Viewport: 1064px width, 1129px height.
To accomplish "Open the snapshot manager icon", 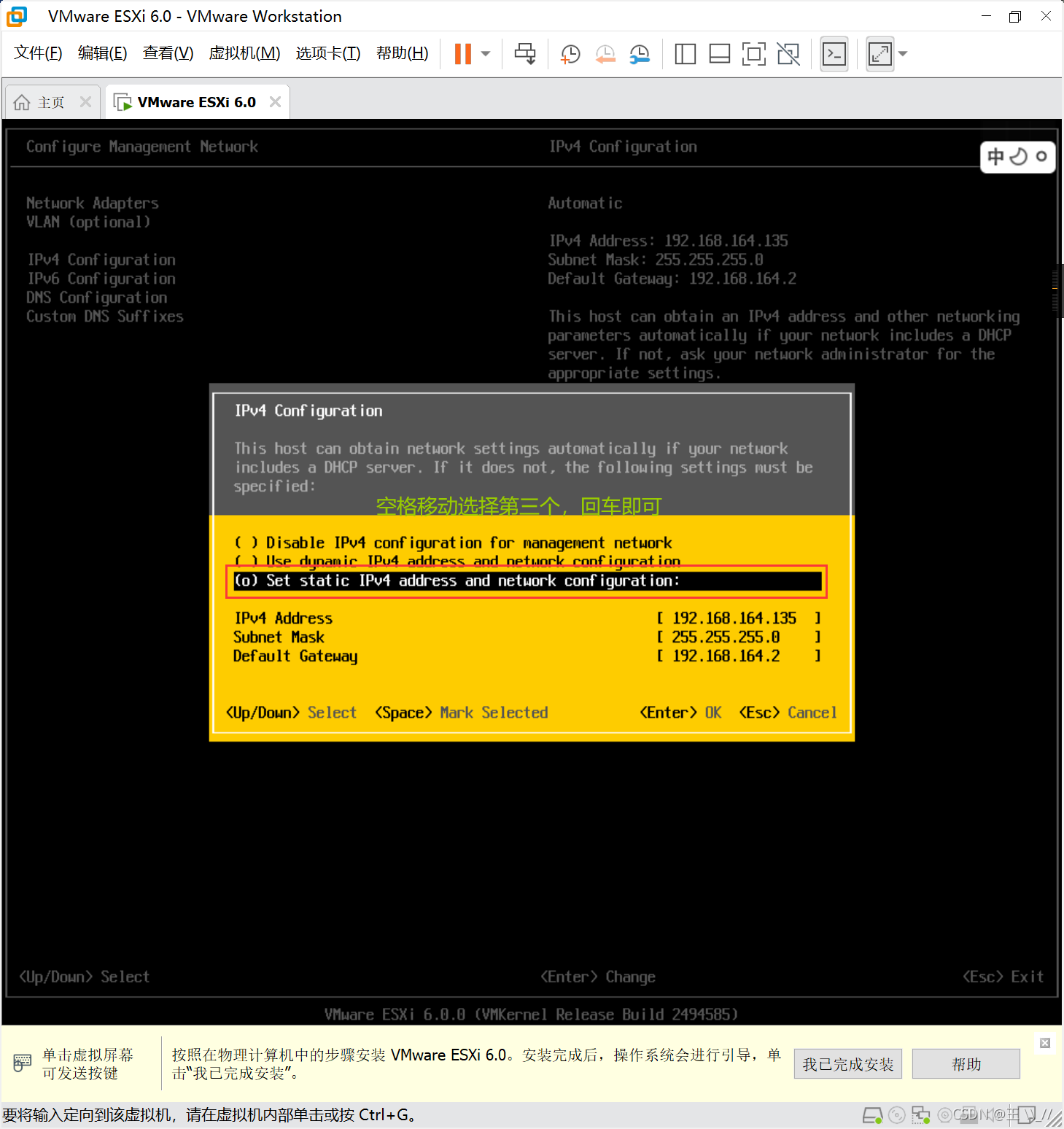I will click(640, 54).
